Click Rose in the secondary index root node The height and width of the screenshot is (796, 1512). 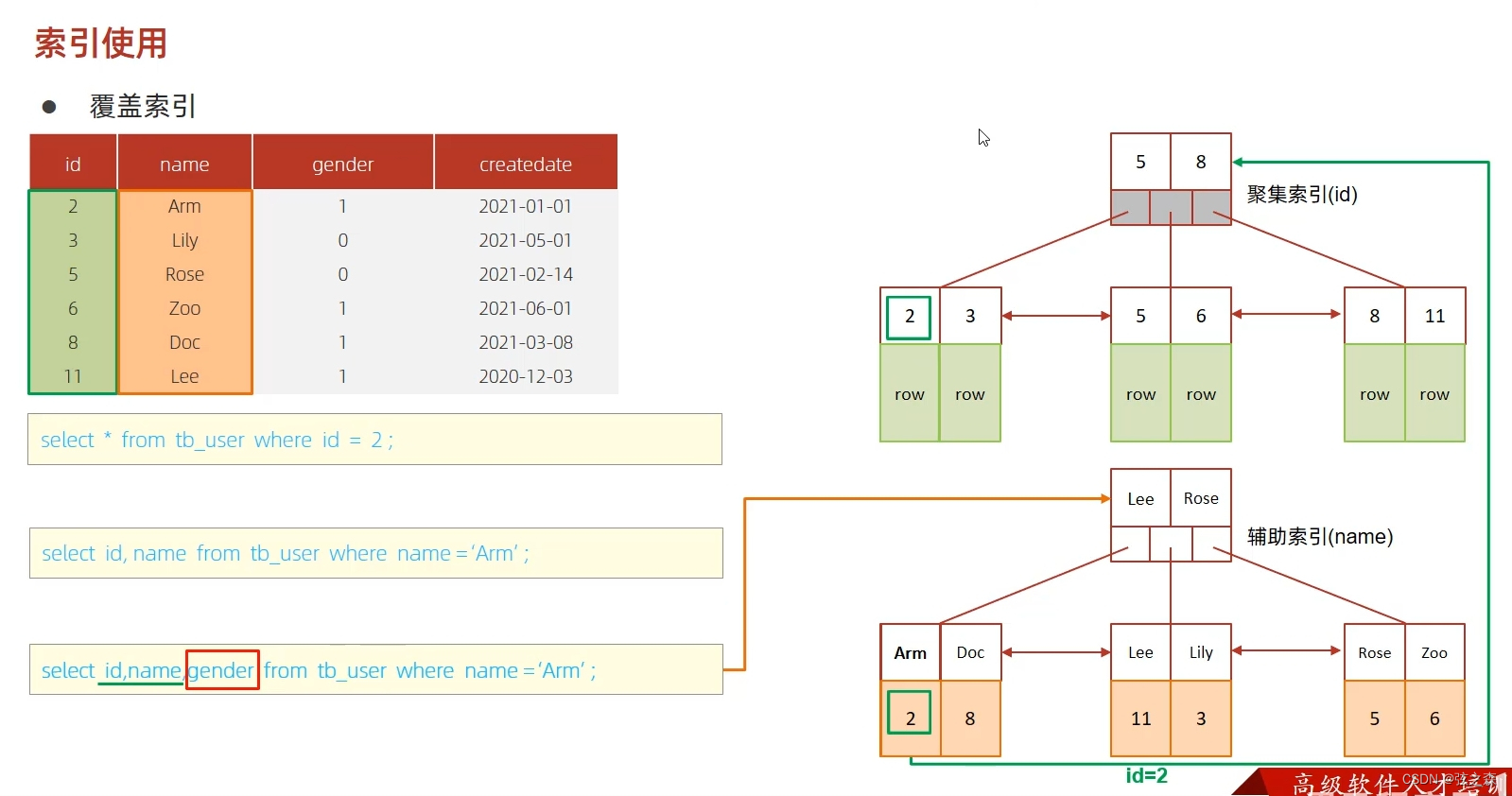1201,498
